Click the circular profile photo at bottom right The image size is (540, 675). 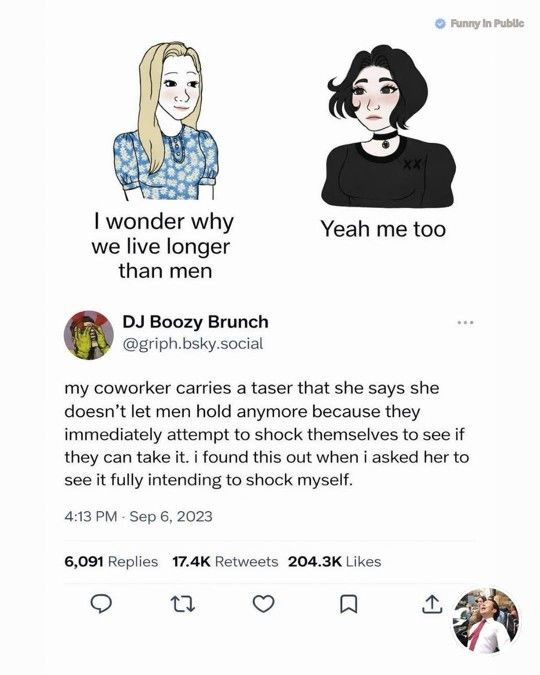click(487, 620)
